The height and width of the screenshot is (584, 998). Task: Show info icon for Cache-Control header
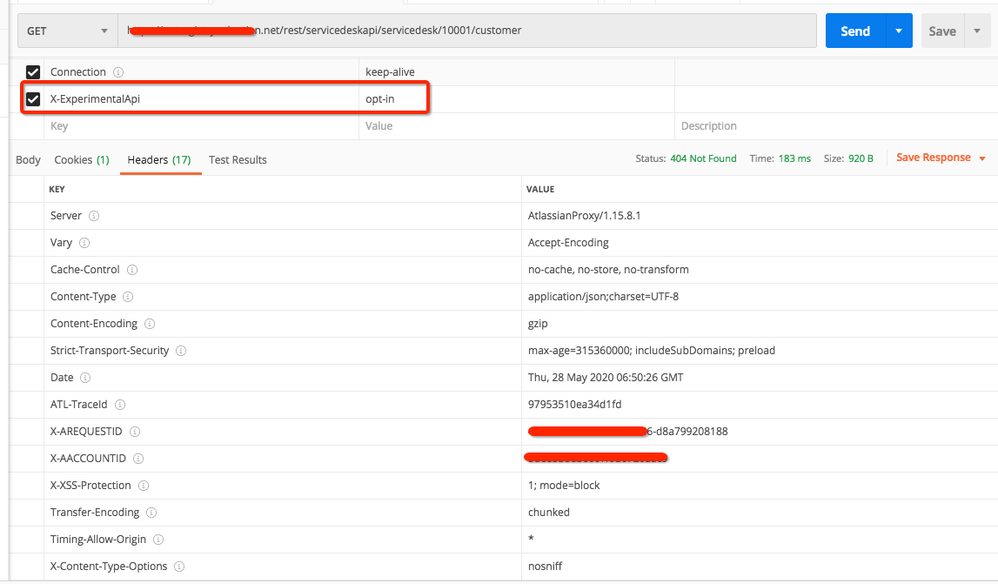tap(132, 270)
